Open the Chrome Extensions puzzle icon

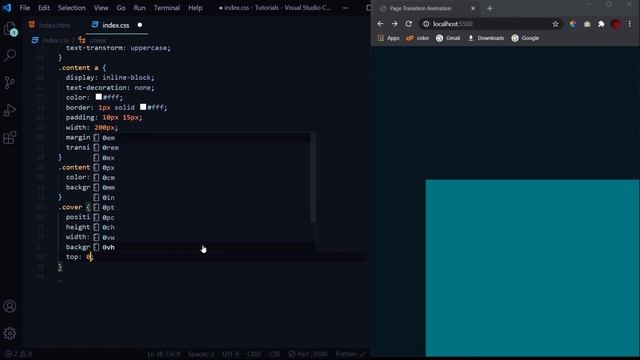click(x=601, y=24)
